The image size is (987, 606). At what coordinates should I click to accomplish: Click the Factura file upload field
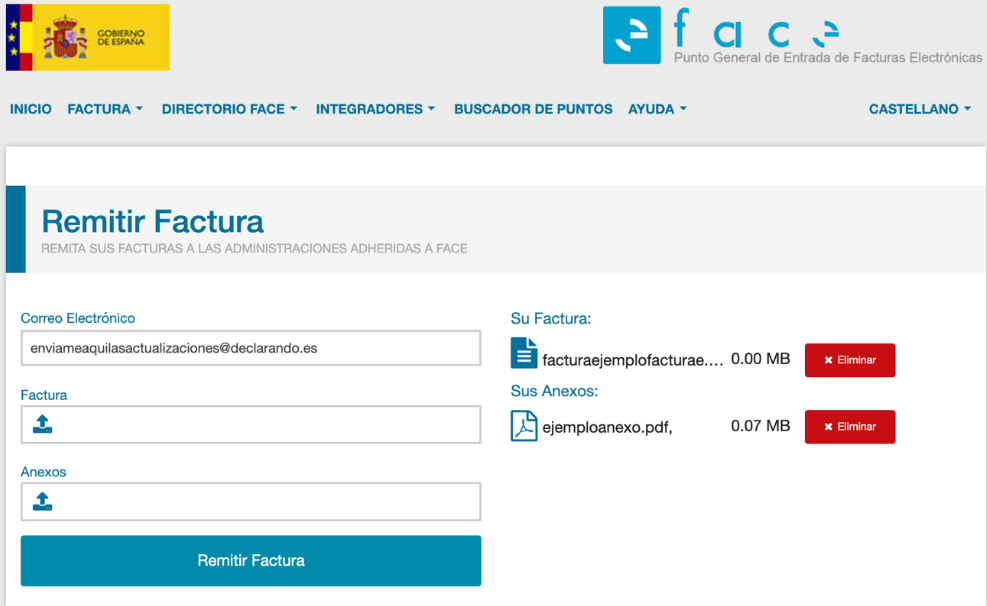pyautogui.click(x=251, y=425)
